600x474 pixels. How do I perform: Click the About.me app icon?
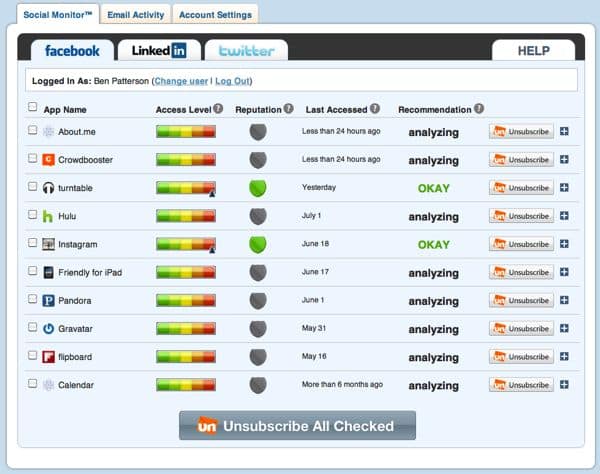(48, 132)
